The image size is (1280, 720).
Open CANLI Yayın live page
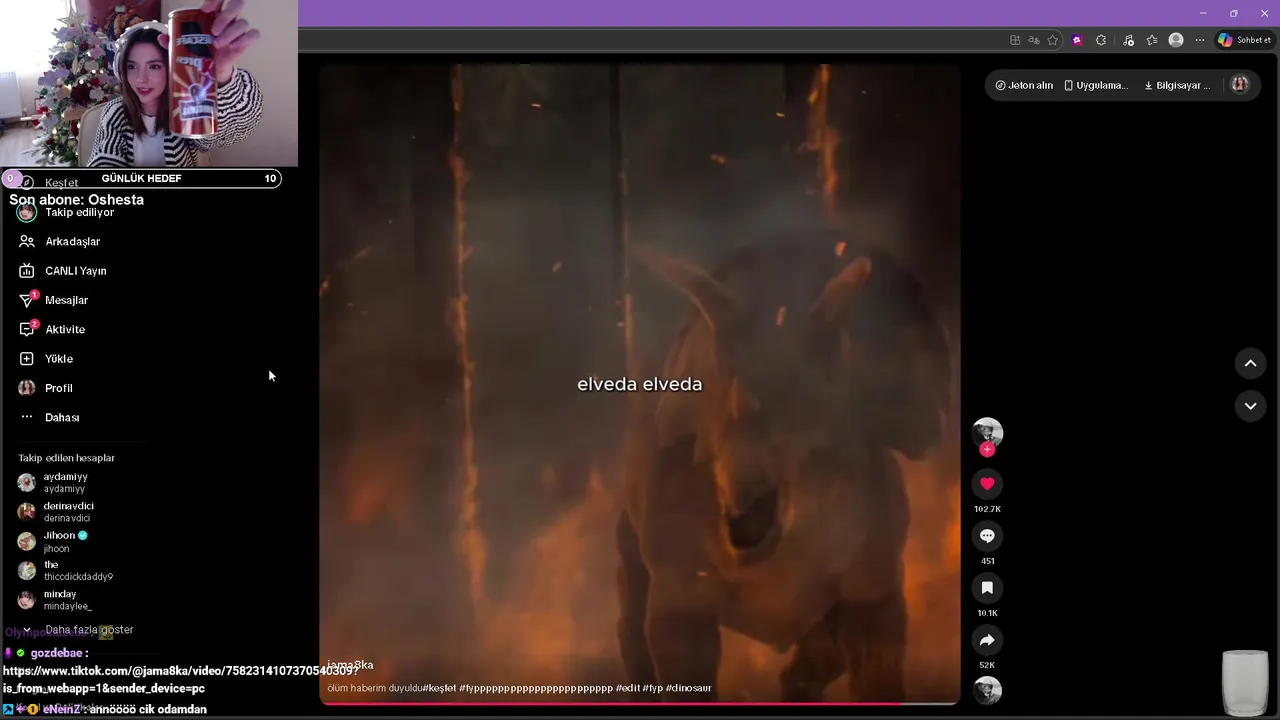click(x=75, y=271)
